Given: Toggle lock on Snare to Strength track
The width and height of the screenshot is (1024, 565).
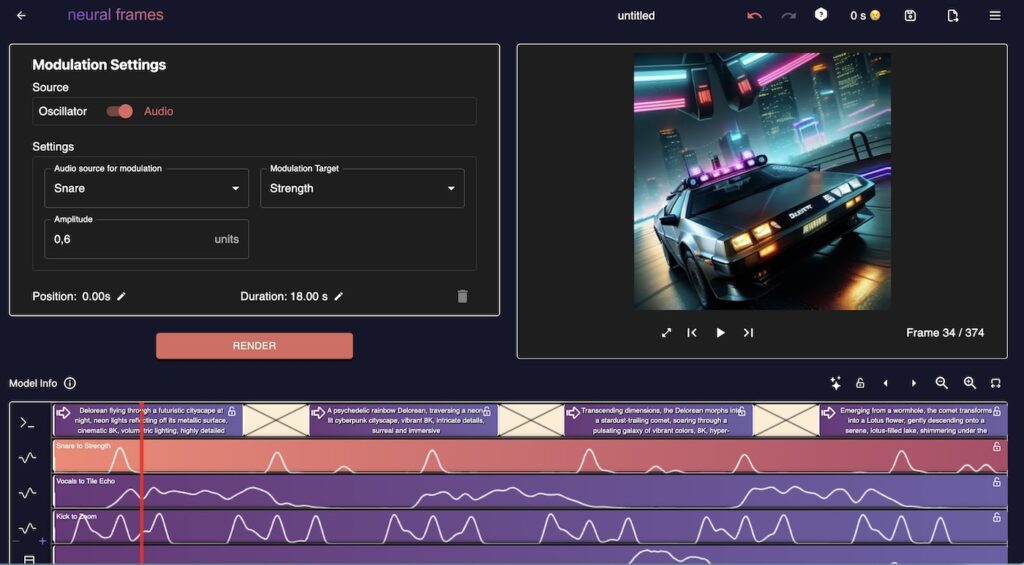Looking at the screenshot, I should pyautogui.click(x=996, y=447).
